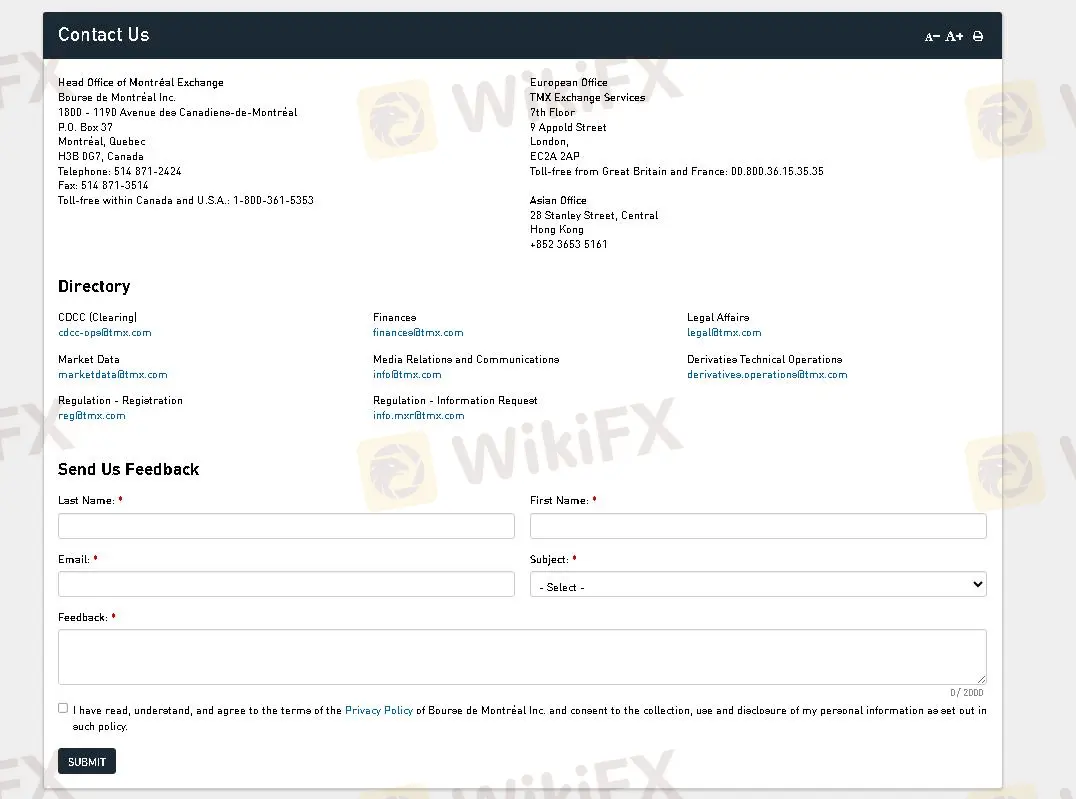Viewport: 1076px width, 799px height.
Task: Click into the Feedback text area
Action: tap(522, 657)
